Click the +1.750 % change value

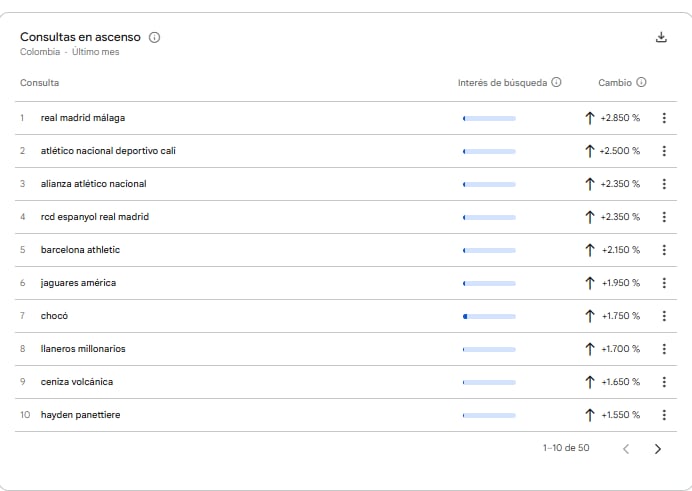(x=621, y=316)
